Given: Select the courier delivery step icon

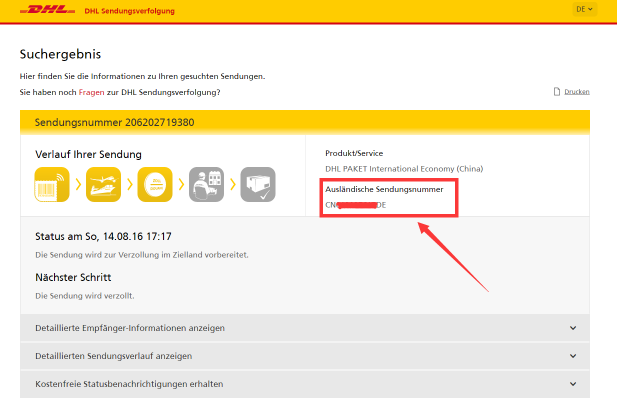Looking at the screenshot, I should (x=207, y=184).
